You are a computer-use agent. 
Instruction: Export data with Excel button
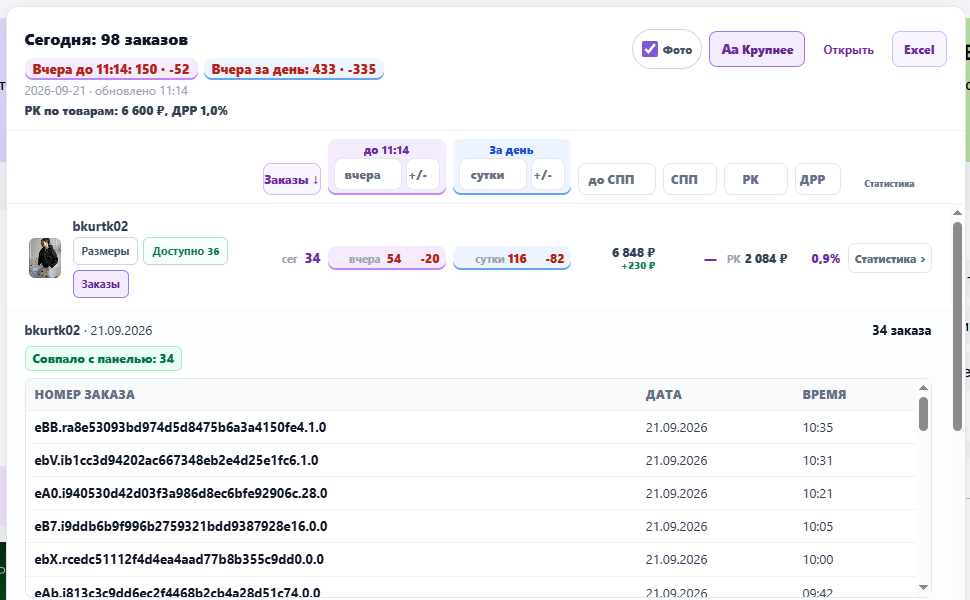click(x=919, y=49)
